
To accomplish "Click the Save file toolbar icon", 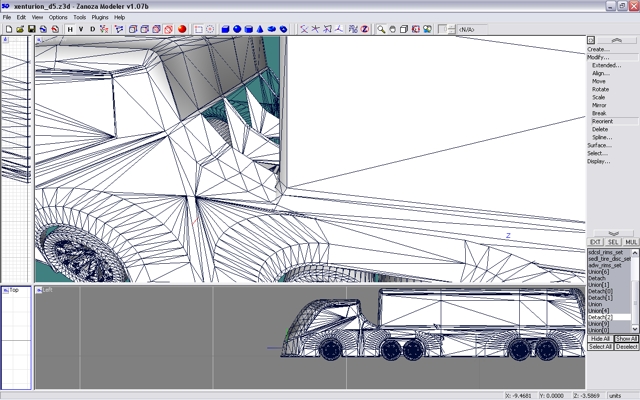I will tap(31, 29).
